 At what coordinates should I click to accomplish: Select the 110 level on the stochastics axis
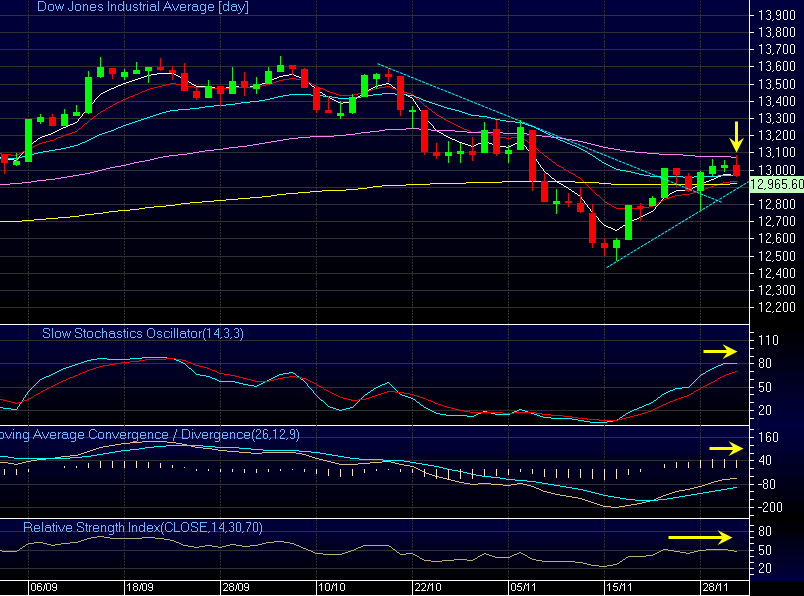click(768, 340)
